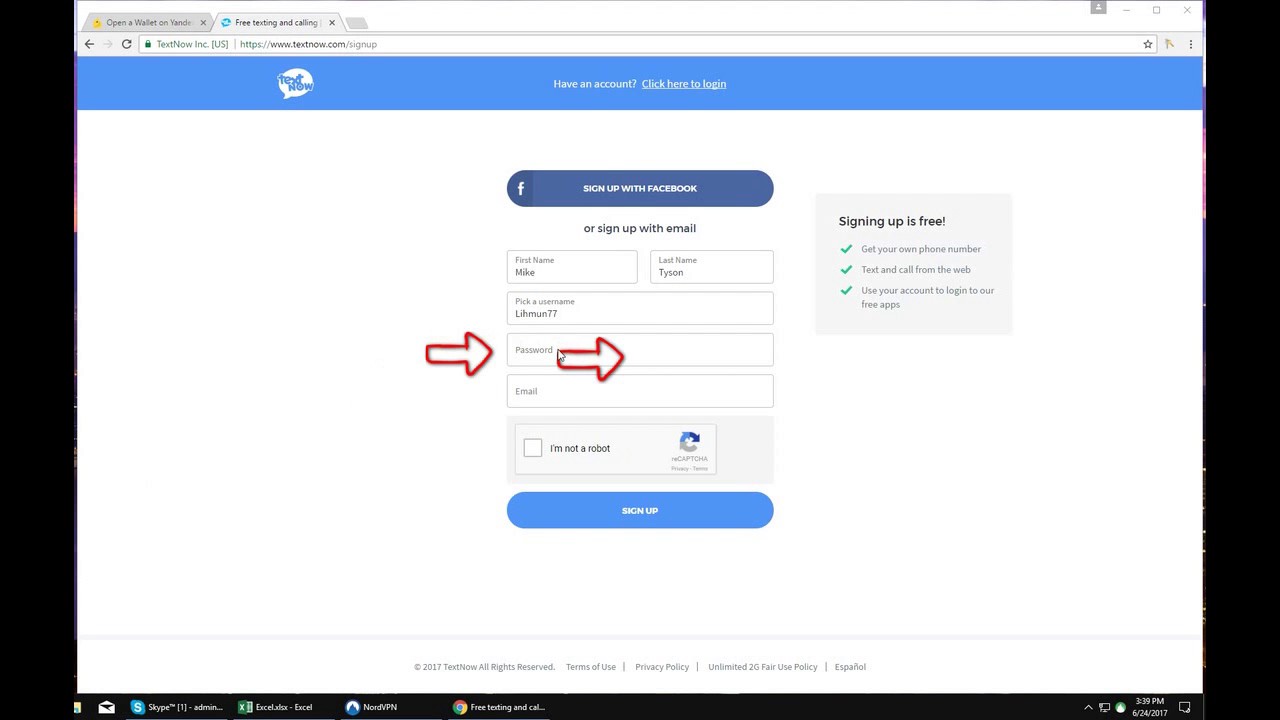Viewport: 1280px width, 720px height.
Task: Focus the First Name field containing Mike
Action: [572, 267]
